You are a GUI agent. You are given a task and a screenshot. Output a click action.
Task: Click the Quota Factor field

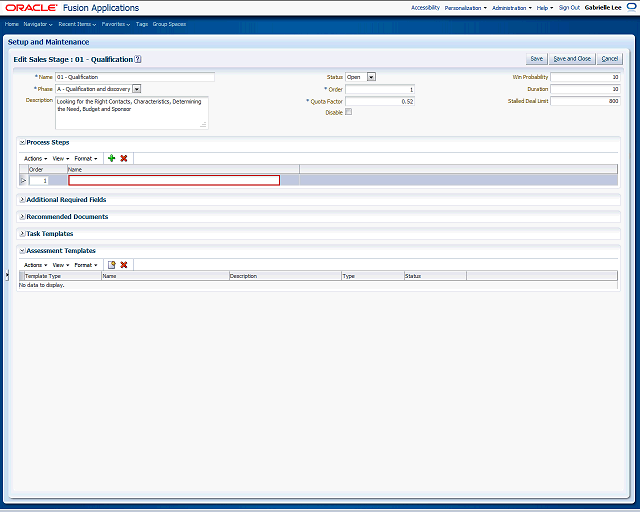pos(380,101)
